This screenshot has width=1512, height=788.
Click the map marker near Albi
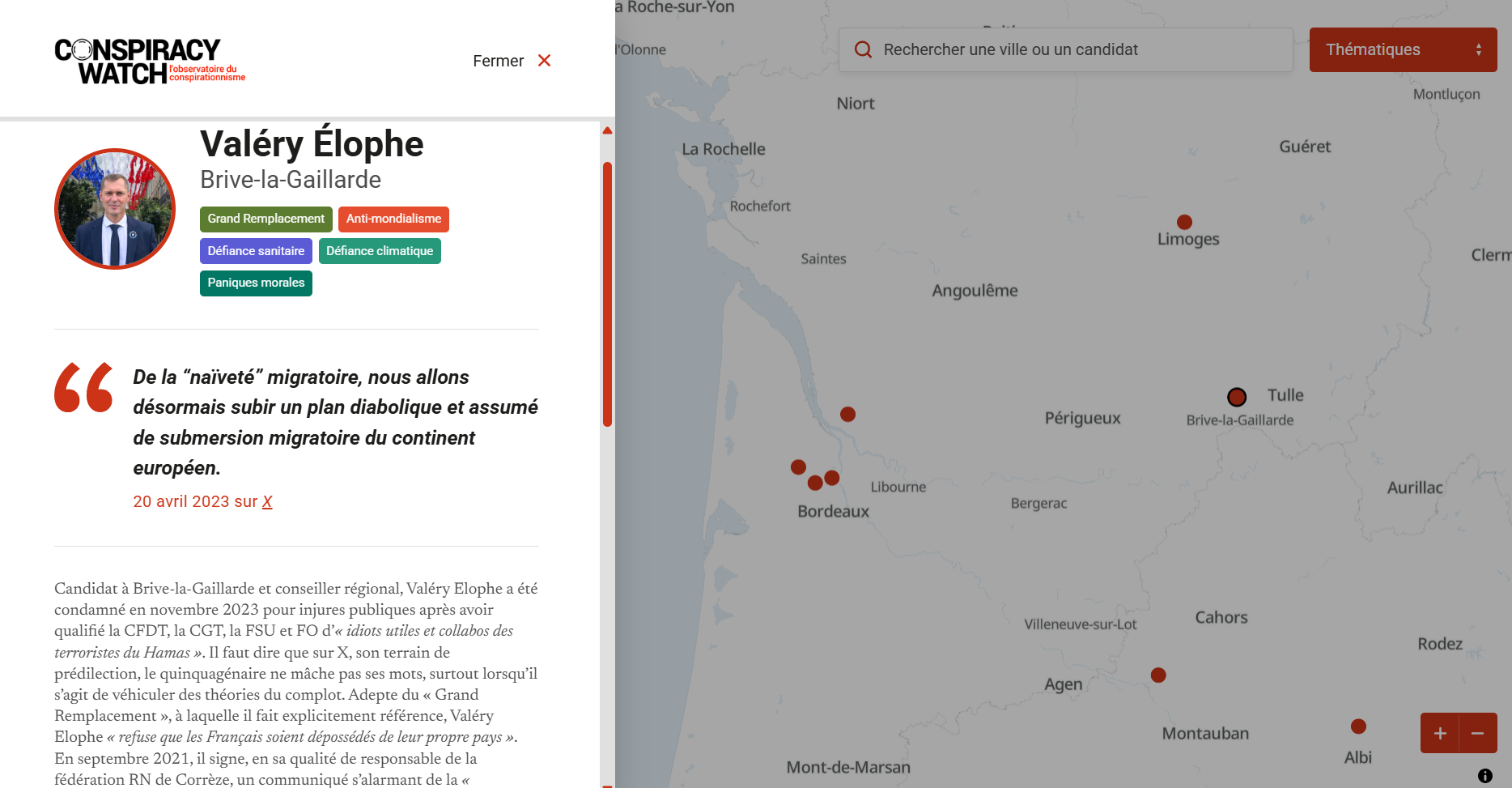(x=1358, y=726)
